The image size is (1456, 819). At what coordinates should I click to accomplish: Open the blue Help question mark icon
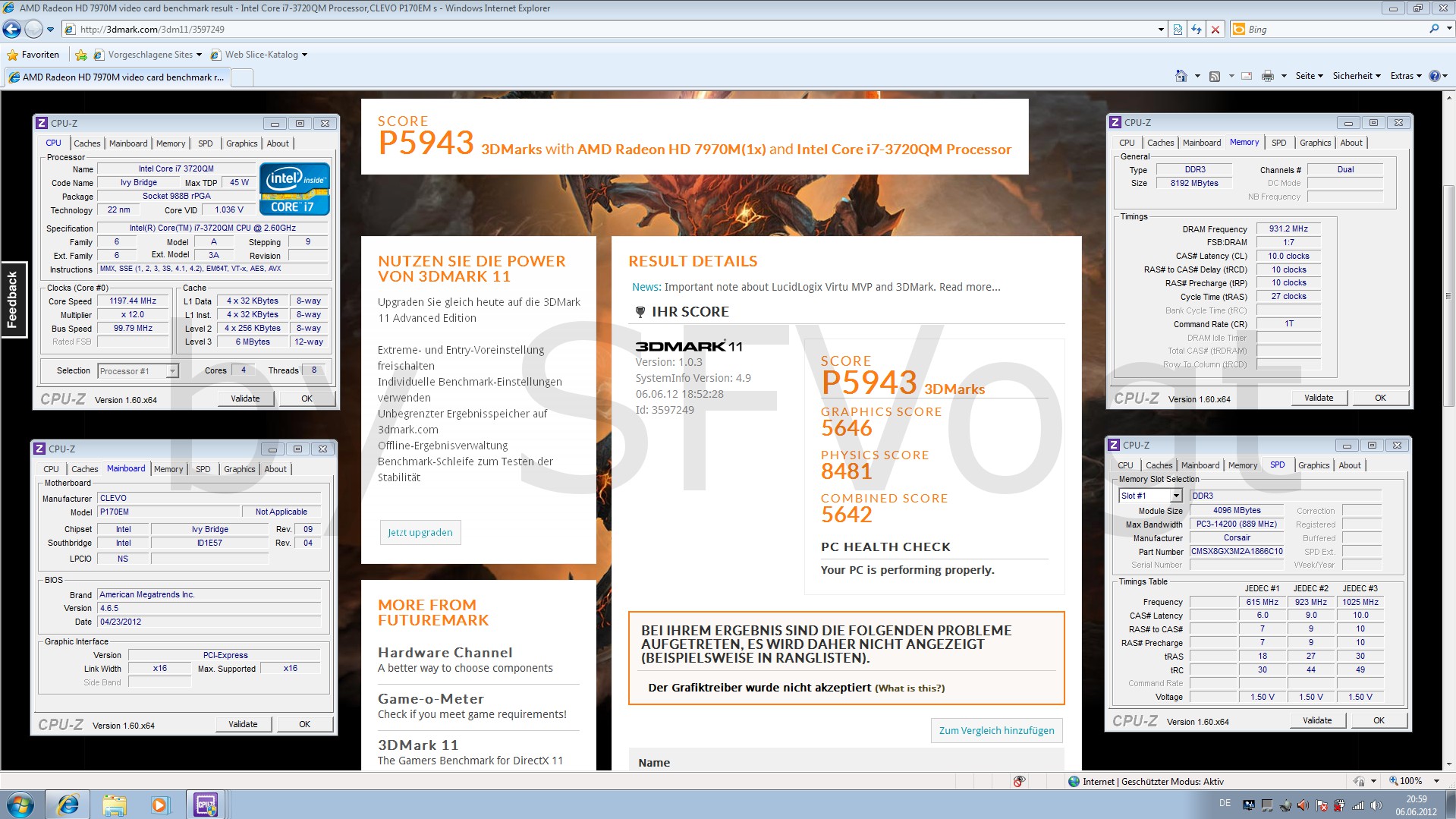click(1435, 76)
